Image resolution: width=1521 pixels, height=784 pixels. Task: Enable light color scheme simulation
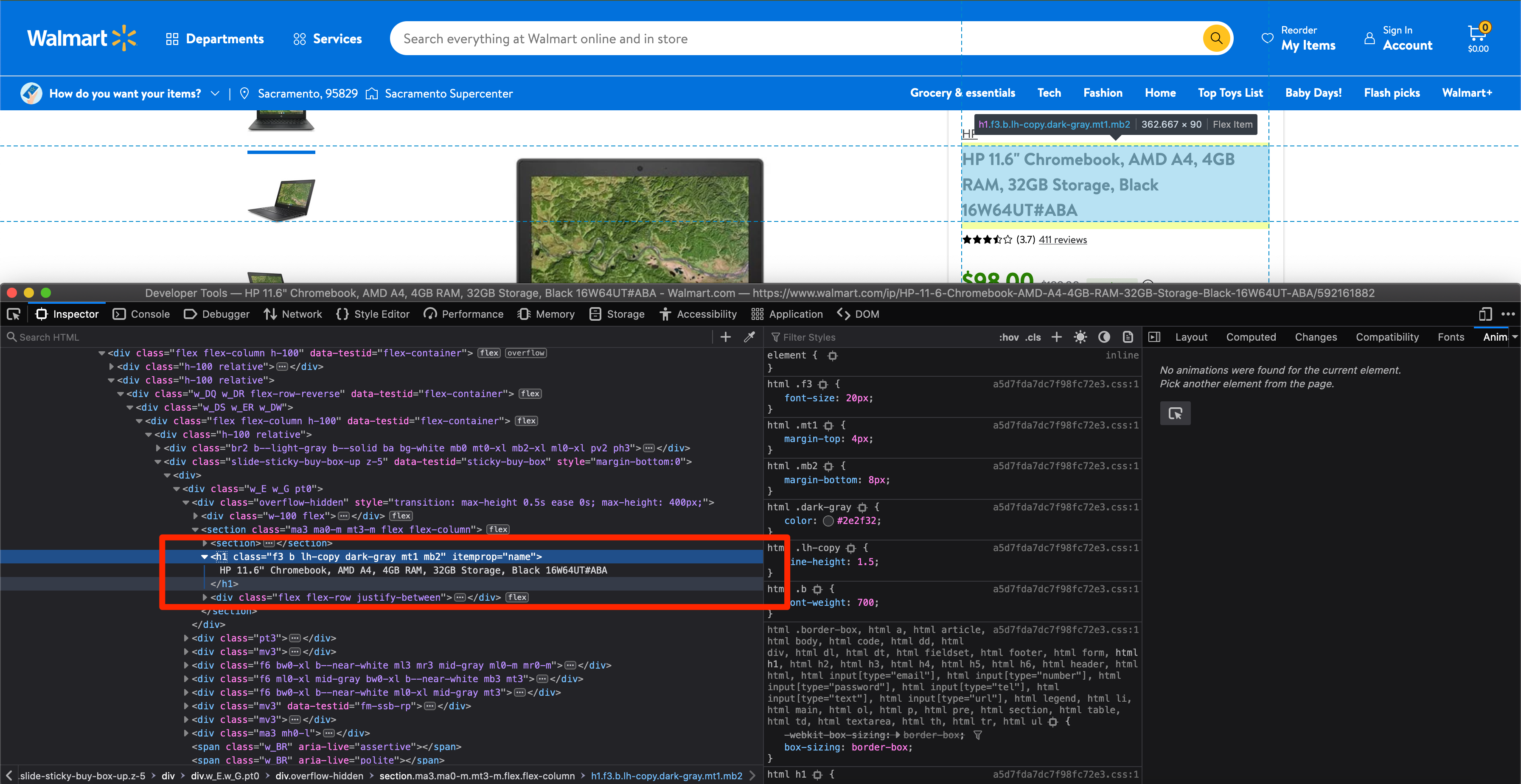[1080, 336]
